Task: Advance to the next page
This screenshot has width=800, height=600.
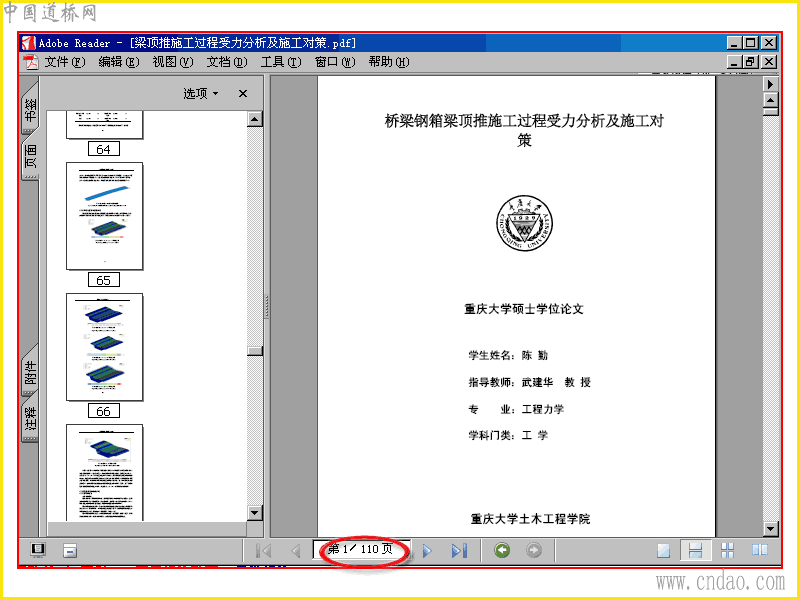Action: (x=428, y=551)
